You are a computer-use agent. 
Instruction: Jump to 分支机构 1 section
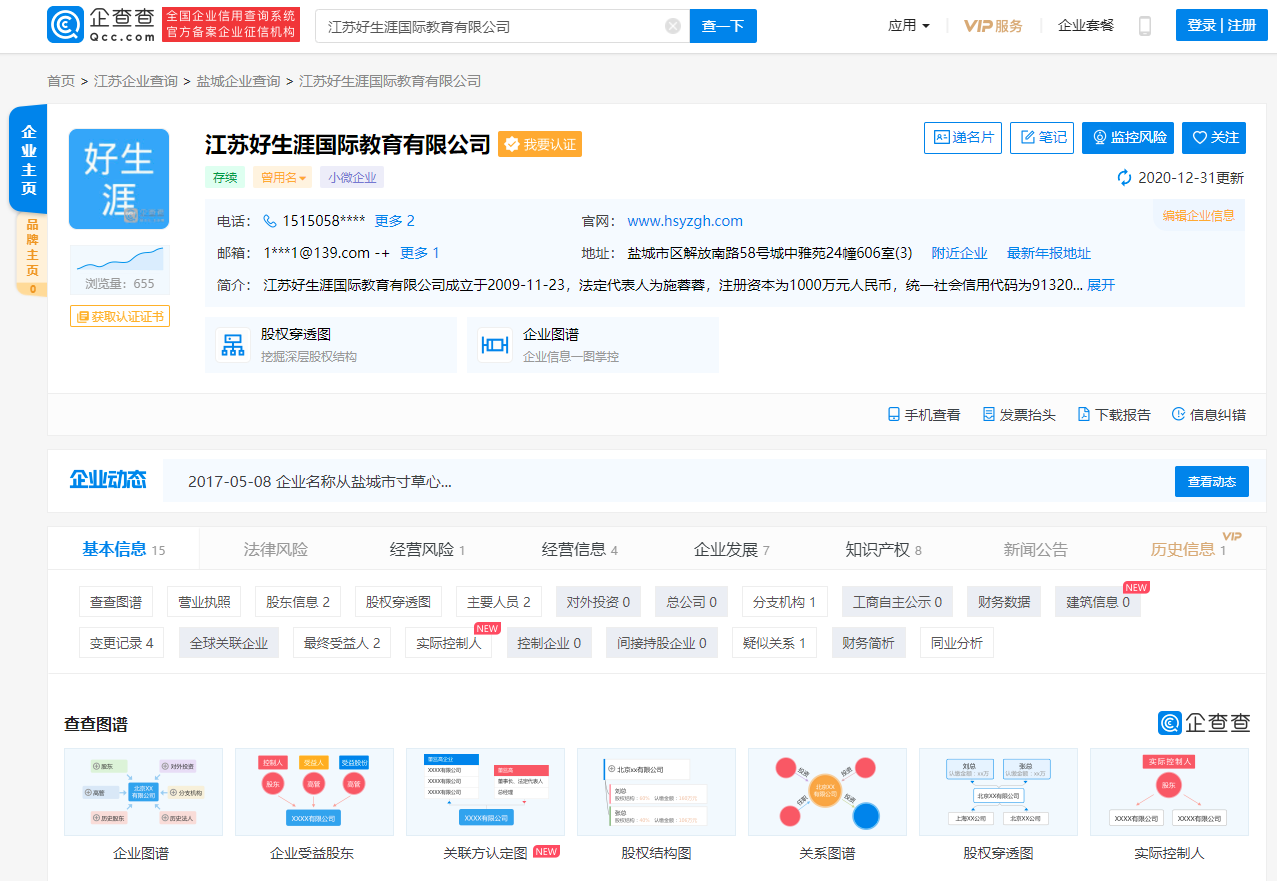click(785, 602)
